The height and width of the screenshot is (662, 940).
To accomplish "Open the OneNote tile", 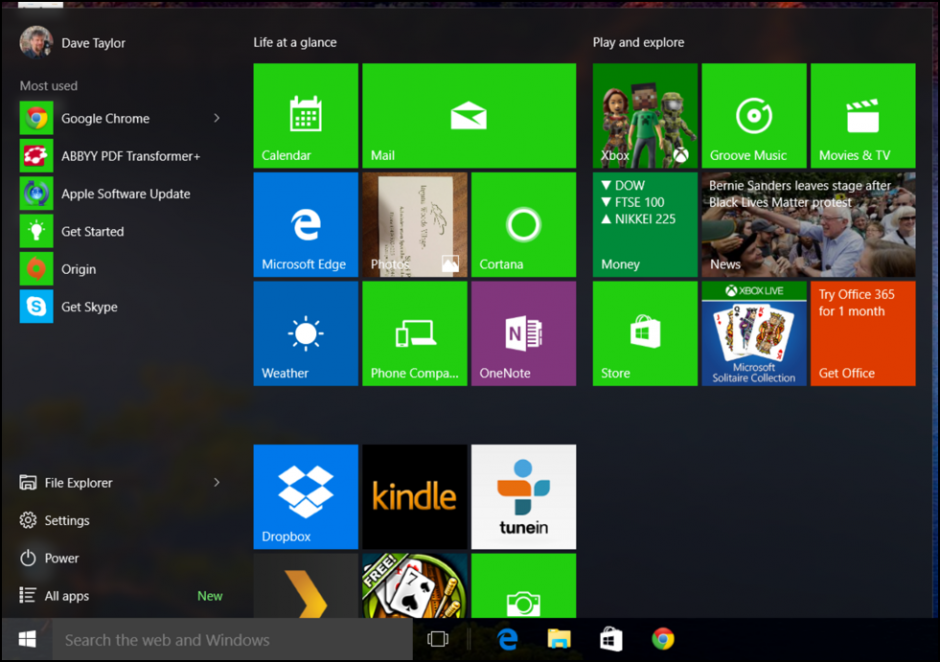I will click(523, 333).
